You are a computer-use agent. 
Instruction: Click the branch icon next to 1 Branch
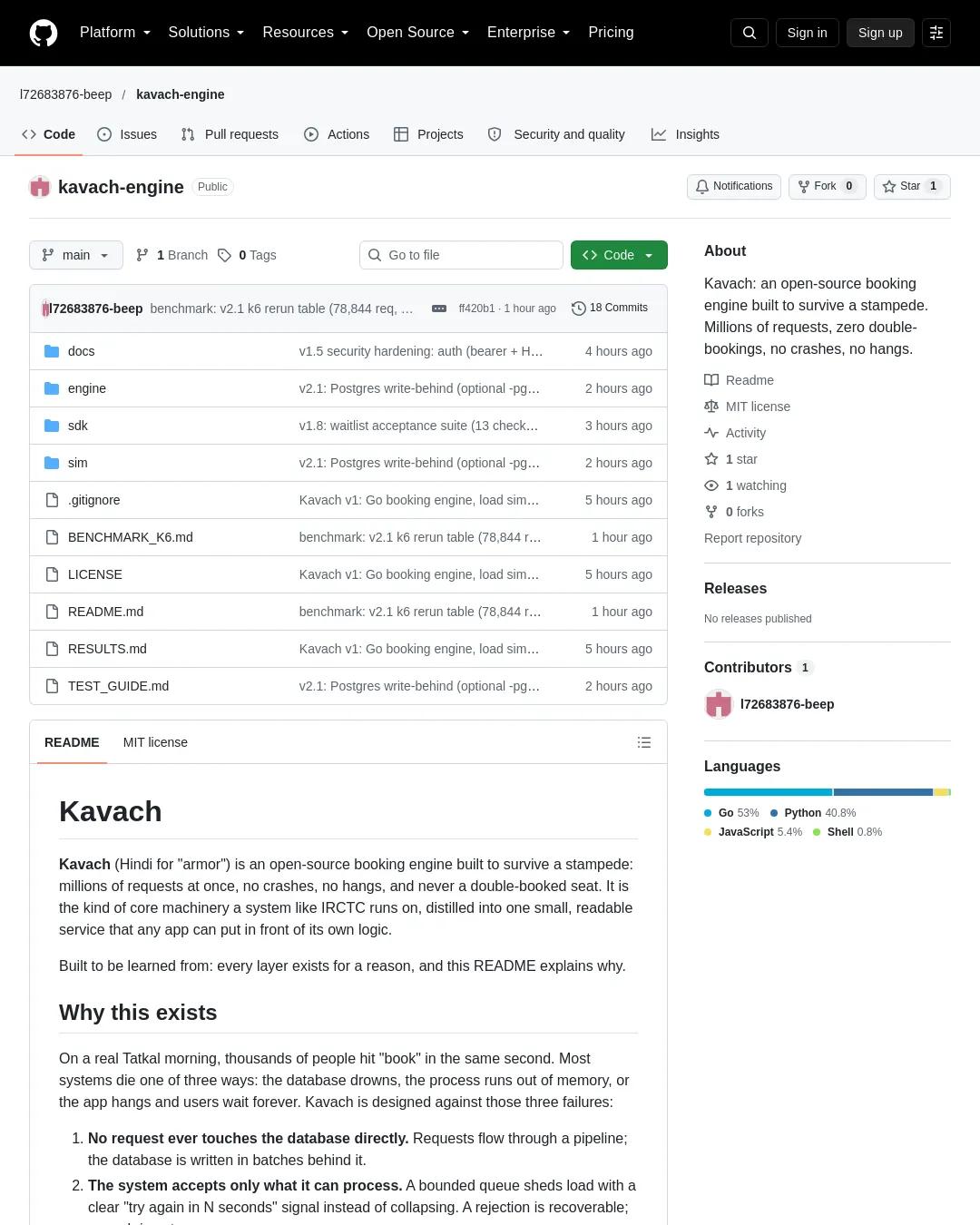coord(142,255)
